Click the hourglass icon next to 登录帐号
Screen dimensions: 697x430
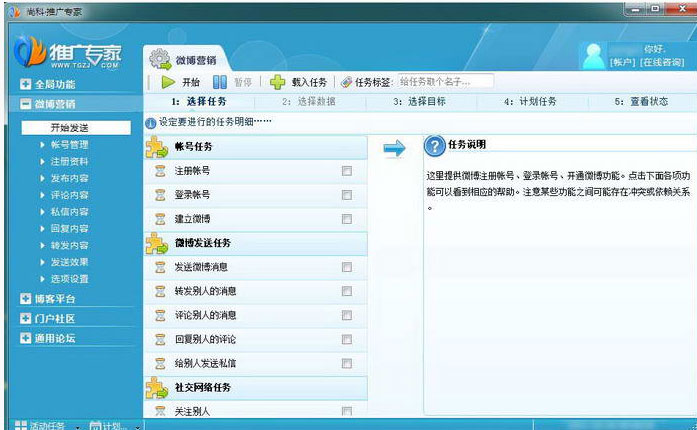click(x=160, y=195)
